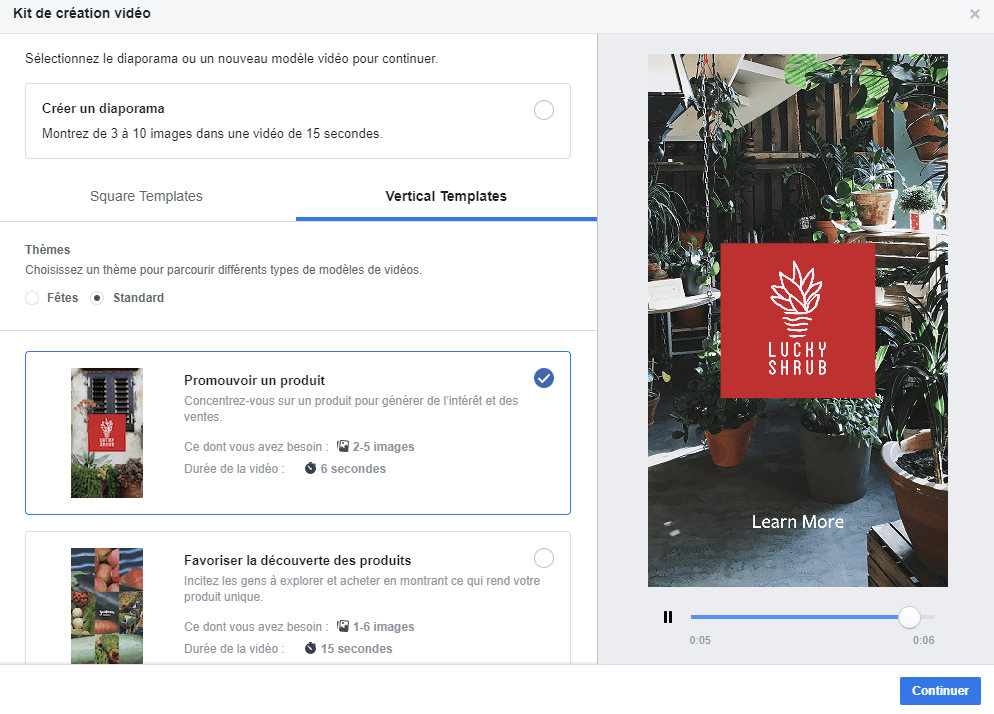Click the 15 secondes timer icon
The image size is (994, 714).
point(310,648)
